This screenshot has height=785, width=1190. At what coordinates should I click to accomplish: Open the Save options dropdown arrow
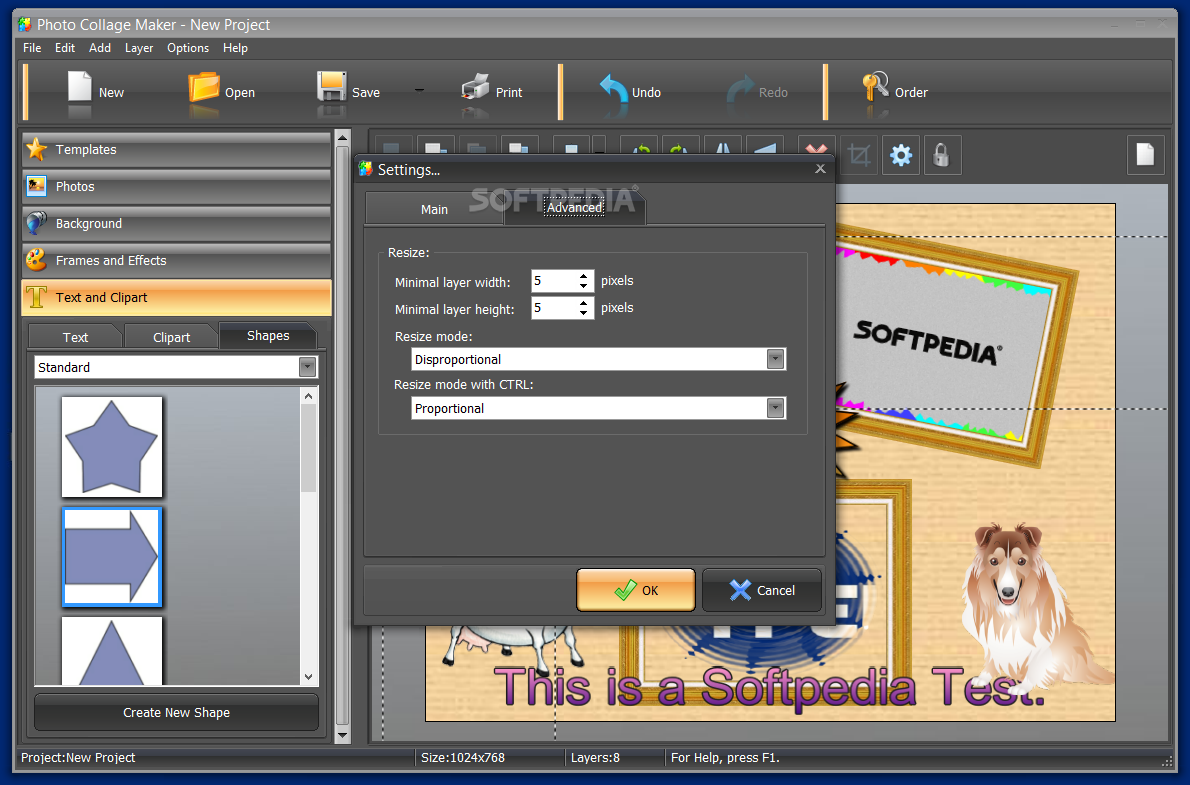[419, 90]
